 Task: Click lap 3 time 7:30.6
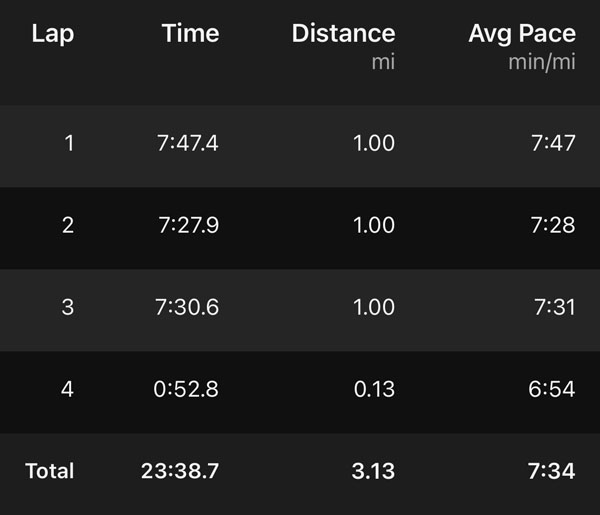188,307
